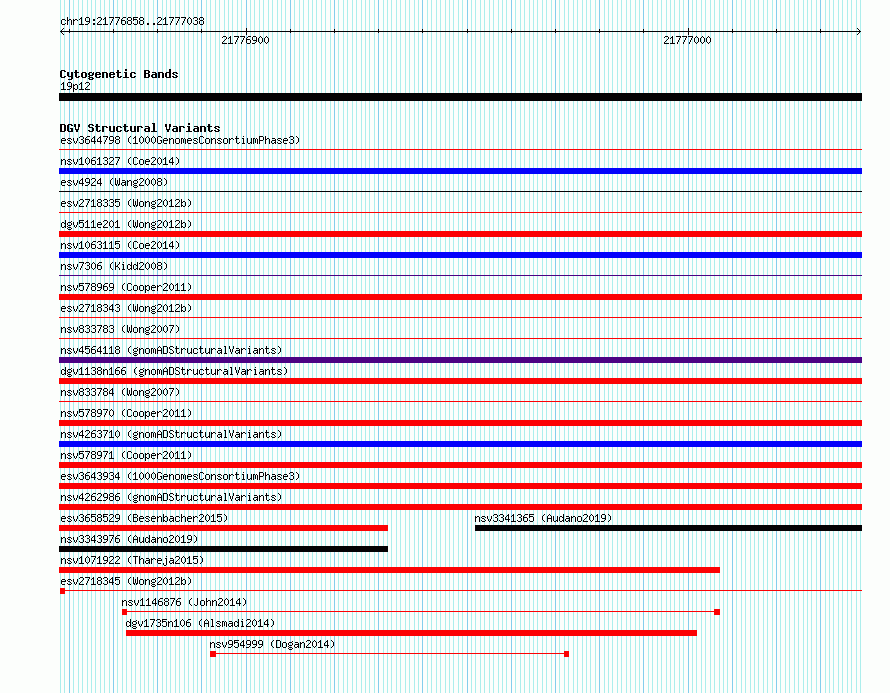
Task: Click right red endpoint of nsv954999 feature
Action: coord(567,654)
